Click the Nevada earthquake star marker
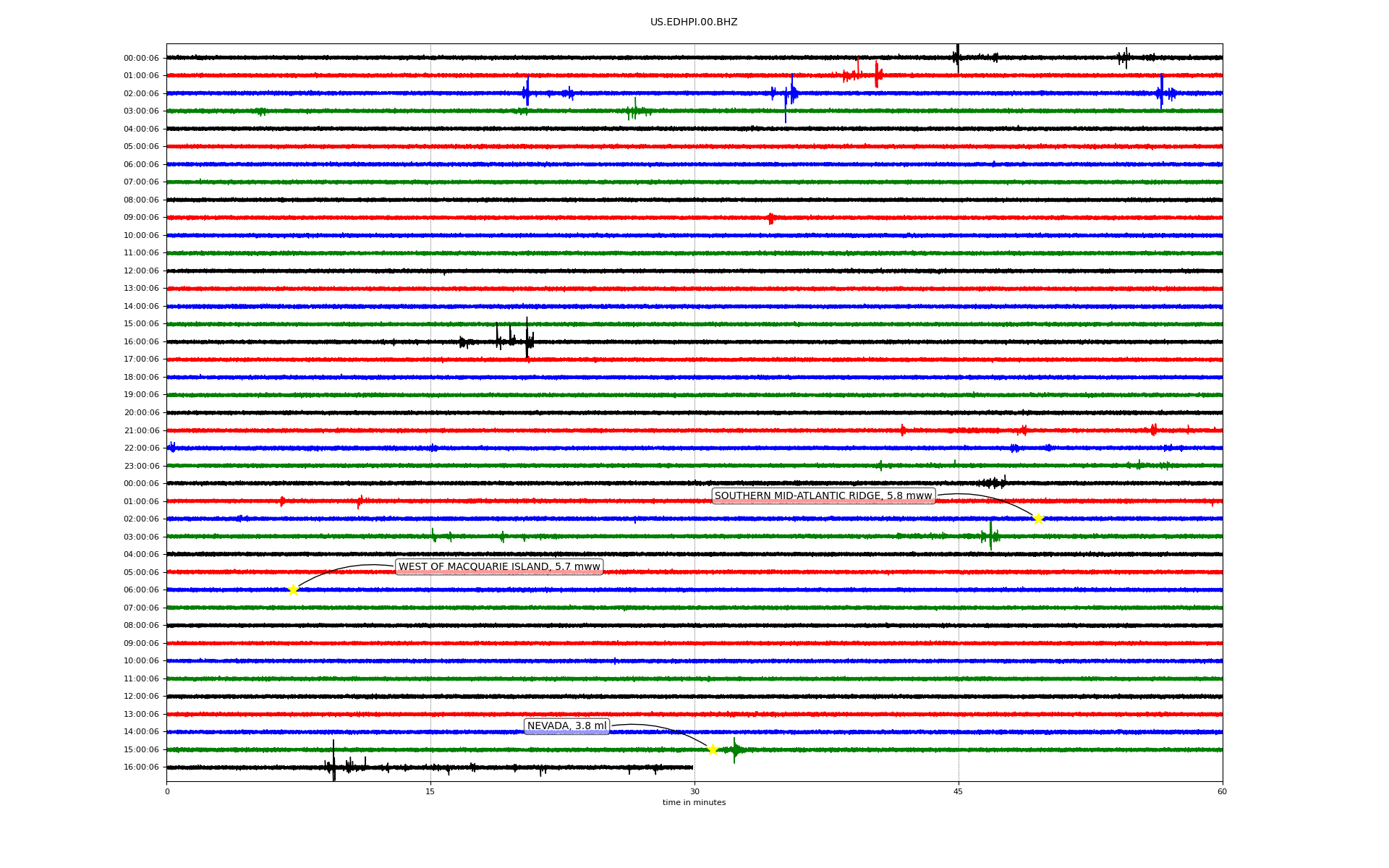Screen dimensions: 1389x868 point(713,749)
